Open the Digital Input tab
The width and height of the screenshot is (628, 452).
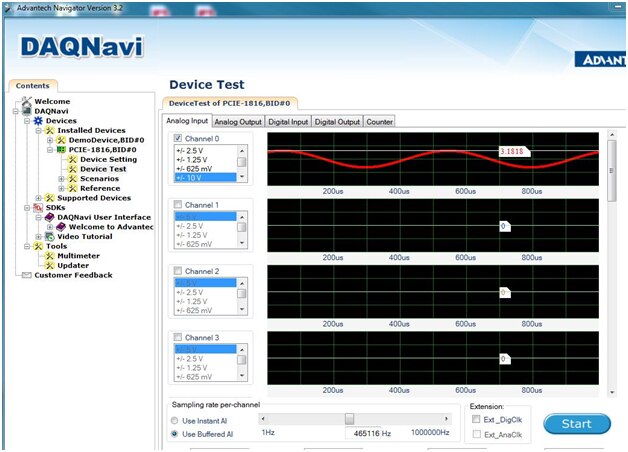(288, 122)
